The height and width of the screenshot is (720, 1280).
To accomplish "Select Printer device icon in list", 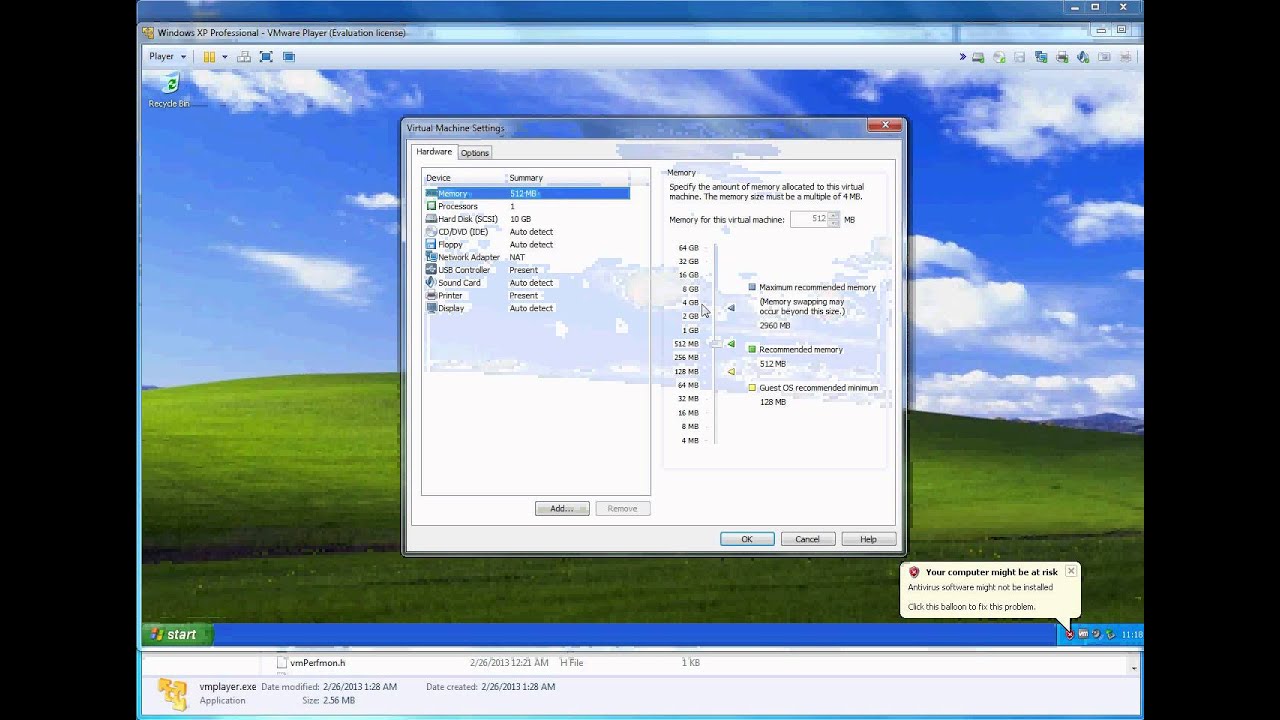I will click(x=431, y=296).
